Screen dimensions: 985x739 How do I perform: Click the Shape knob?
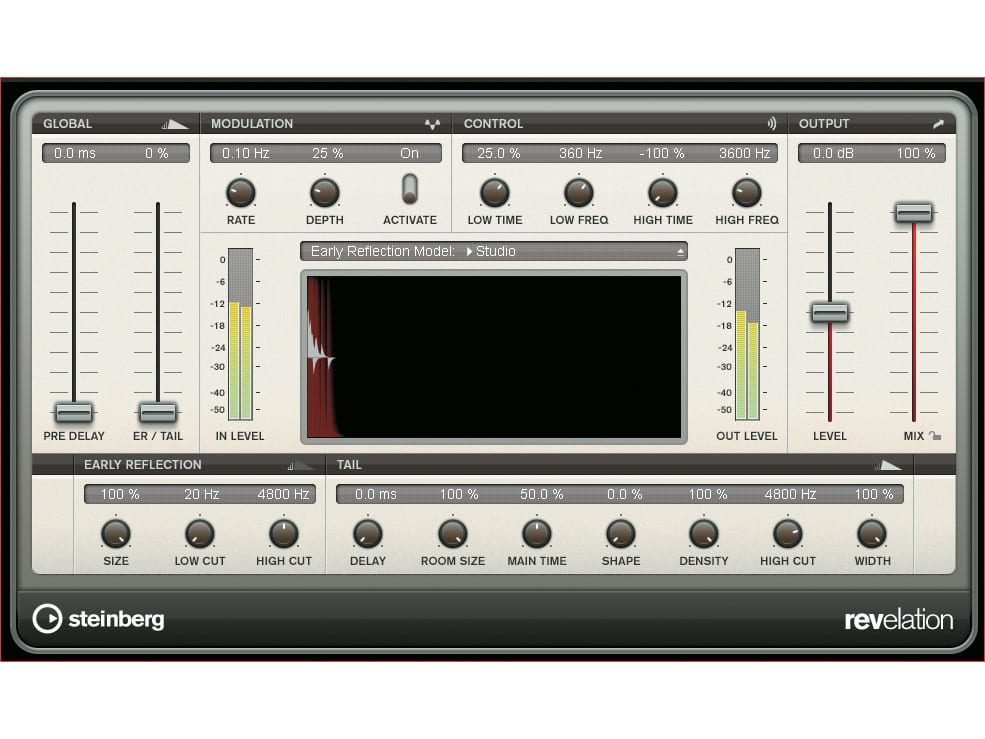tap(621, 534)
